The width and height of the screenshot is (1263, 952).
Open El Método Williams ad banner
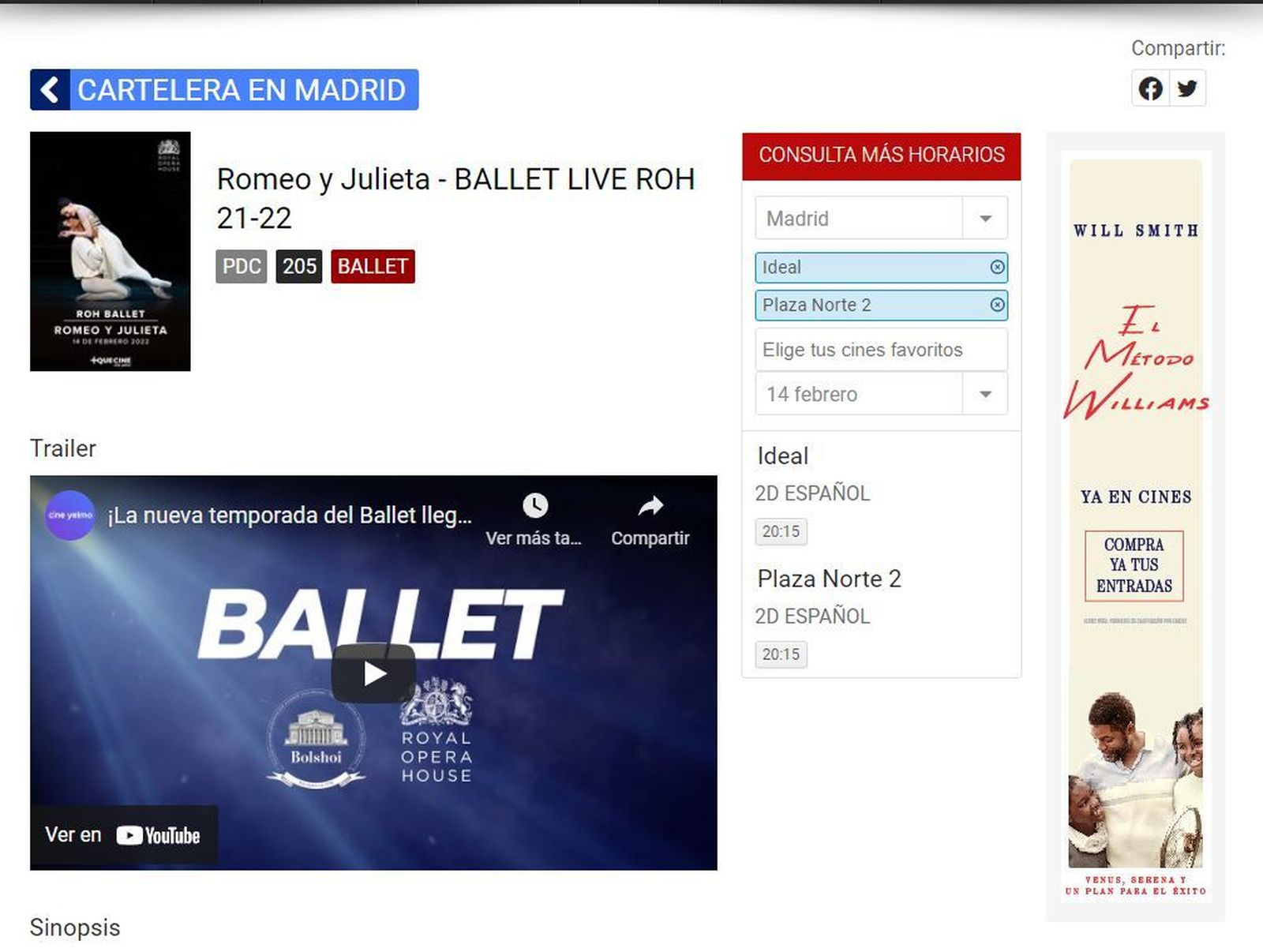(x=1136, y=527)
